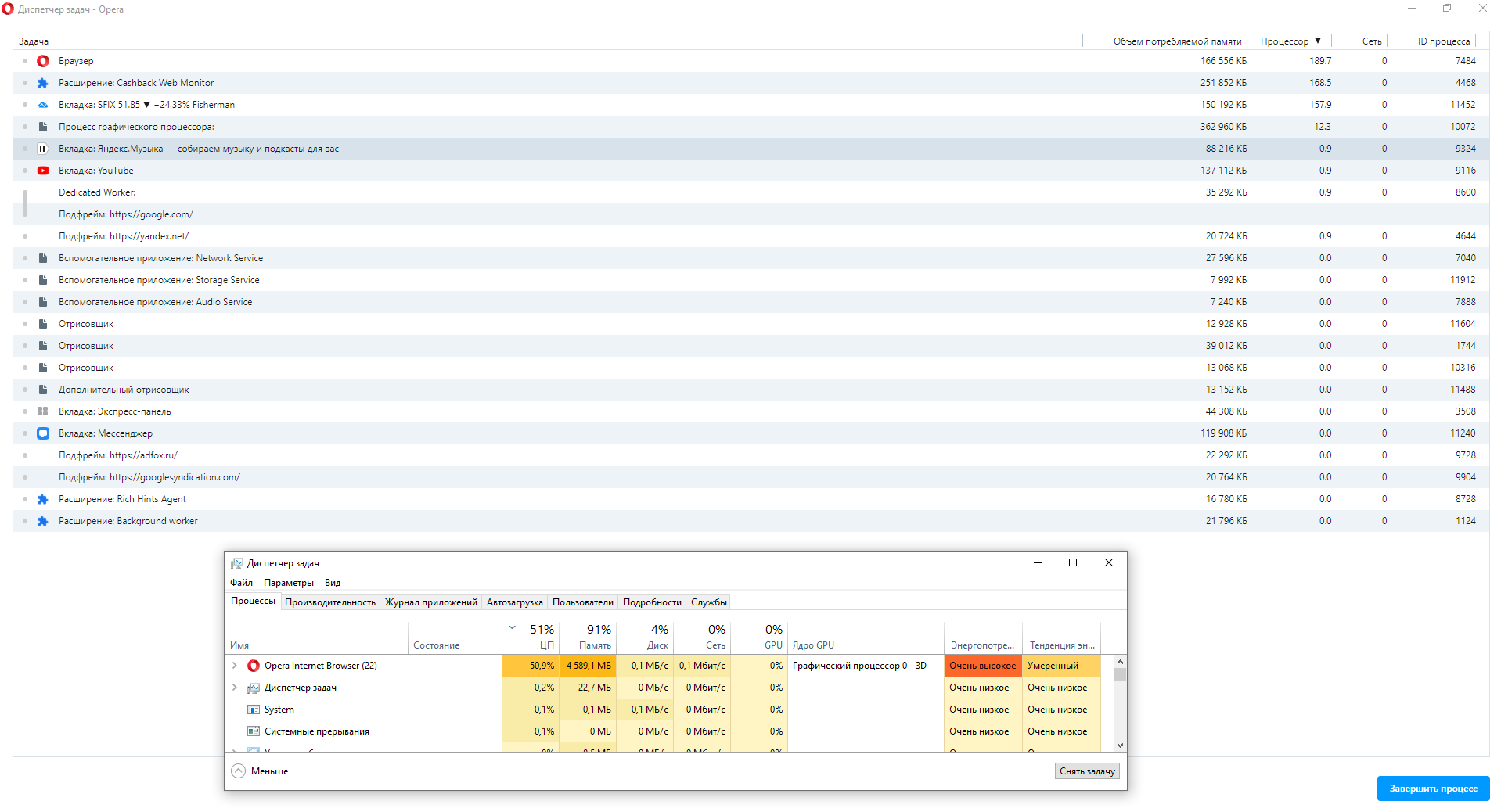Open the Вид menu

[x=333, y=583]
